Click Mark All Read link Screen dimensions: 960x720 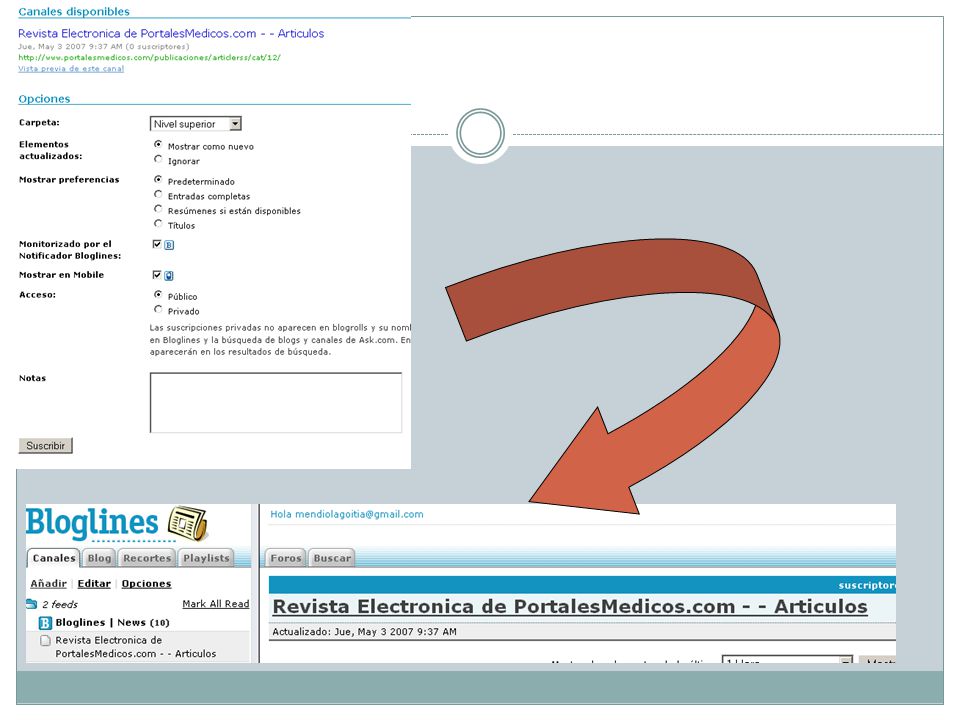(x=216, y=604)
